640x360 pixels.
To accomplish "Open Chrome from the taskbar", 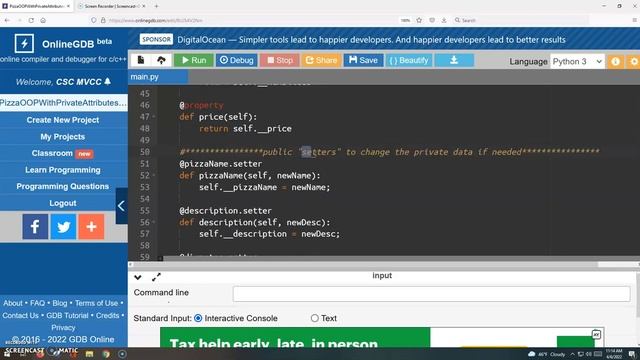I will click(x=106, y=354).
